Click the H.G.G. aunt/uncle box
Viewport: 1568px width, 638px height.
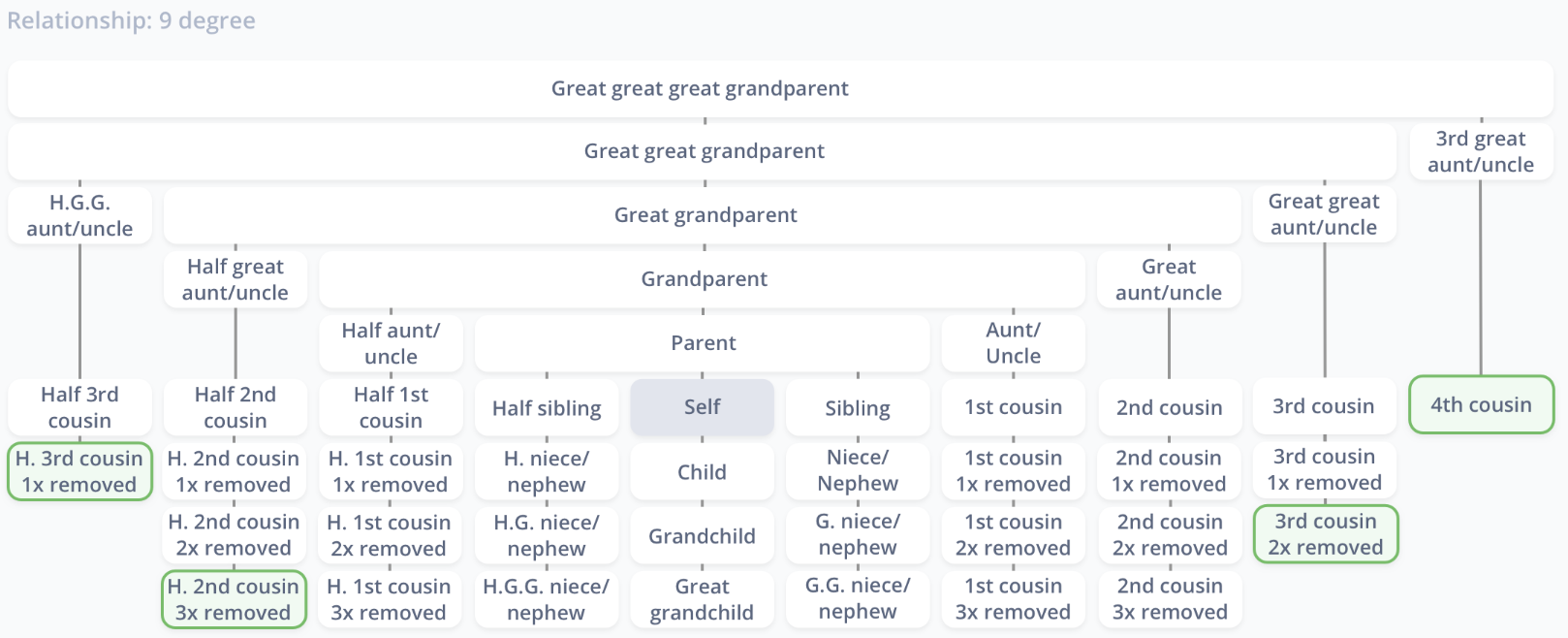[80, 215]
